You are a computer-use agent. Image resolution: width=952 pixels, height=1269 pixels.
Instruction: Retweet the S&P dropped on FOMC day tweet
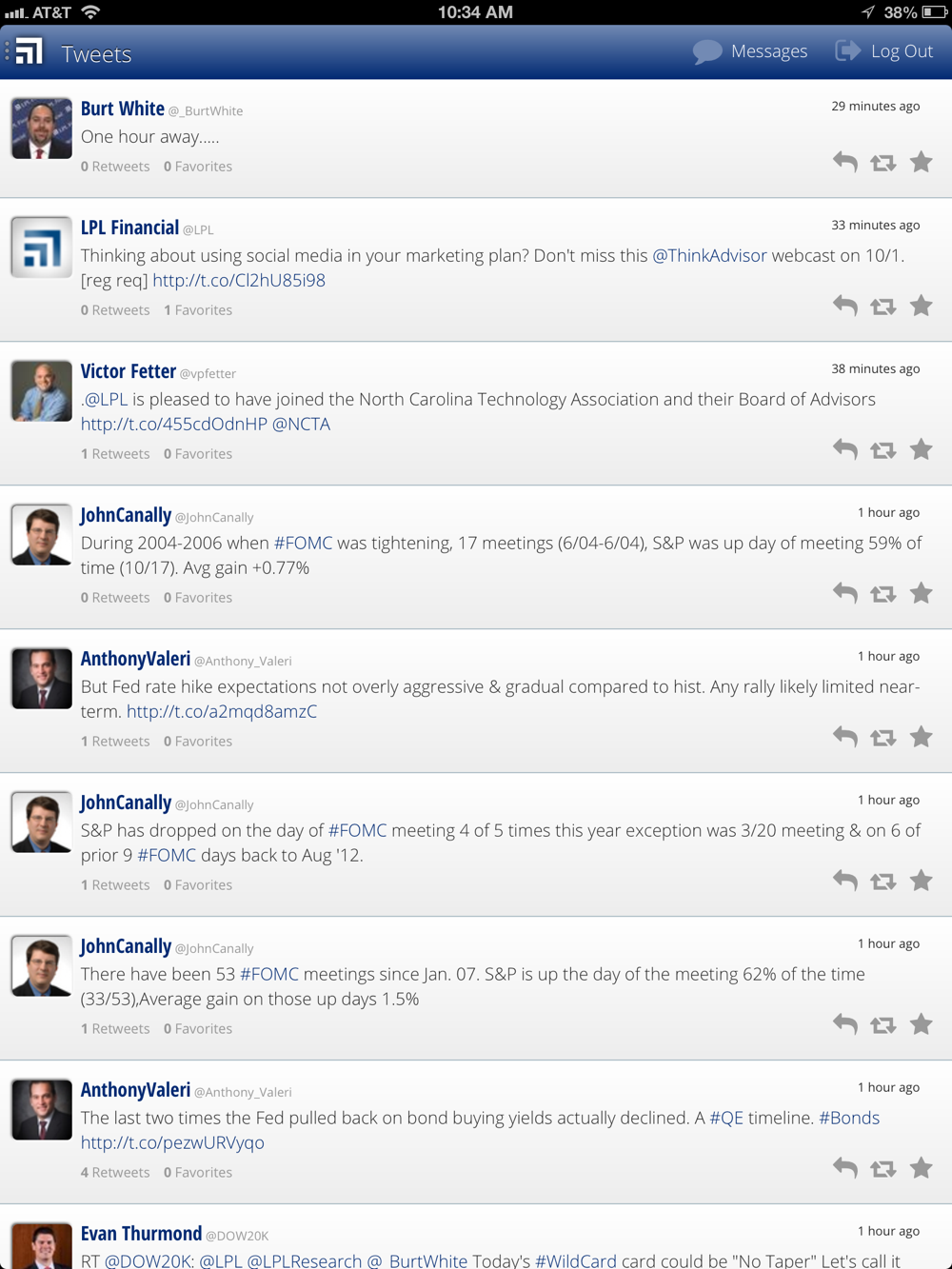[883, 882]
